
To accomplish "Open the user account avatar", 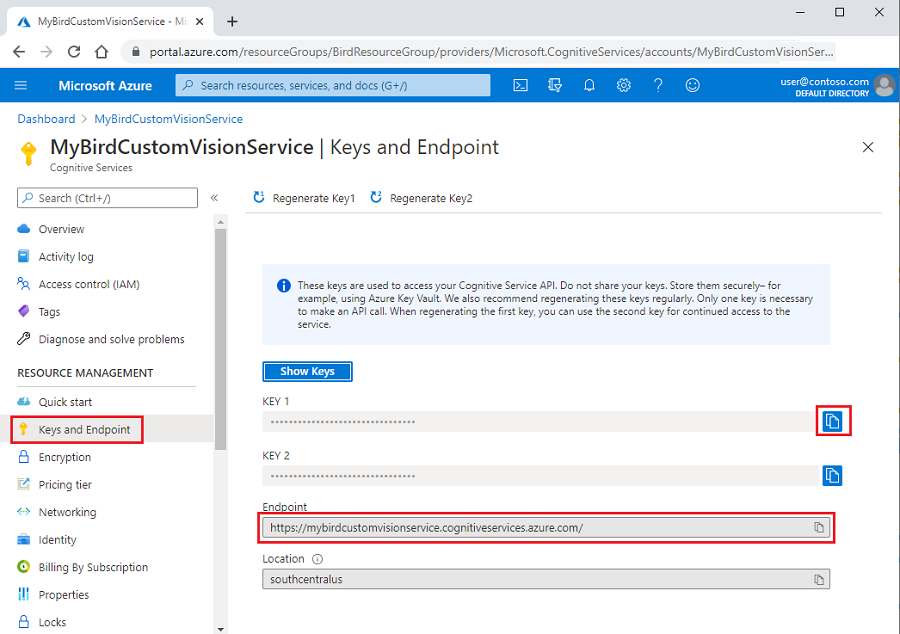I will (884, 85).
